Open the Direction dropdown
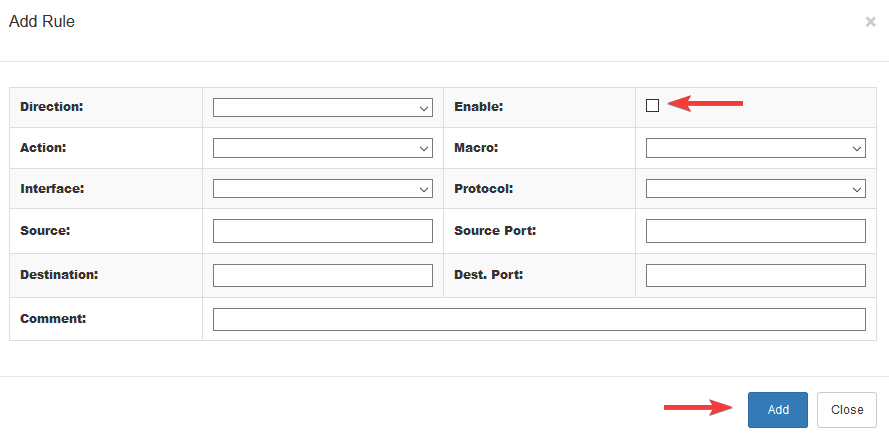This screenshot has width=889, height=436. point(323,108)
